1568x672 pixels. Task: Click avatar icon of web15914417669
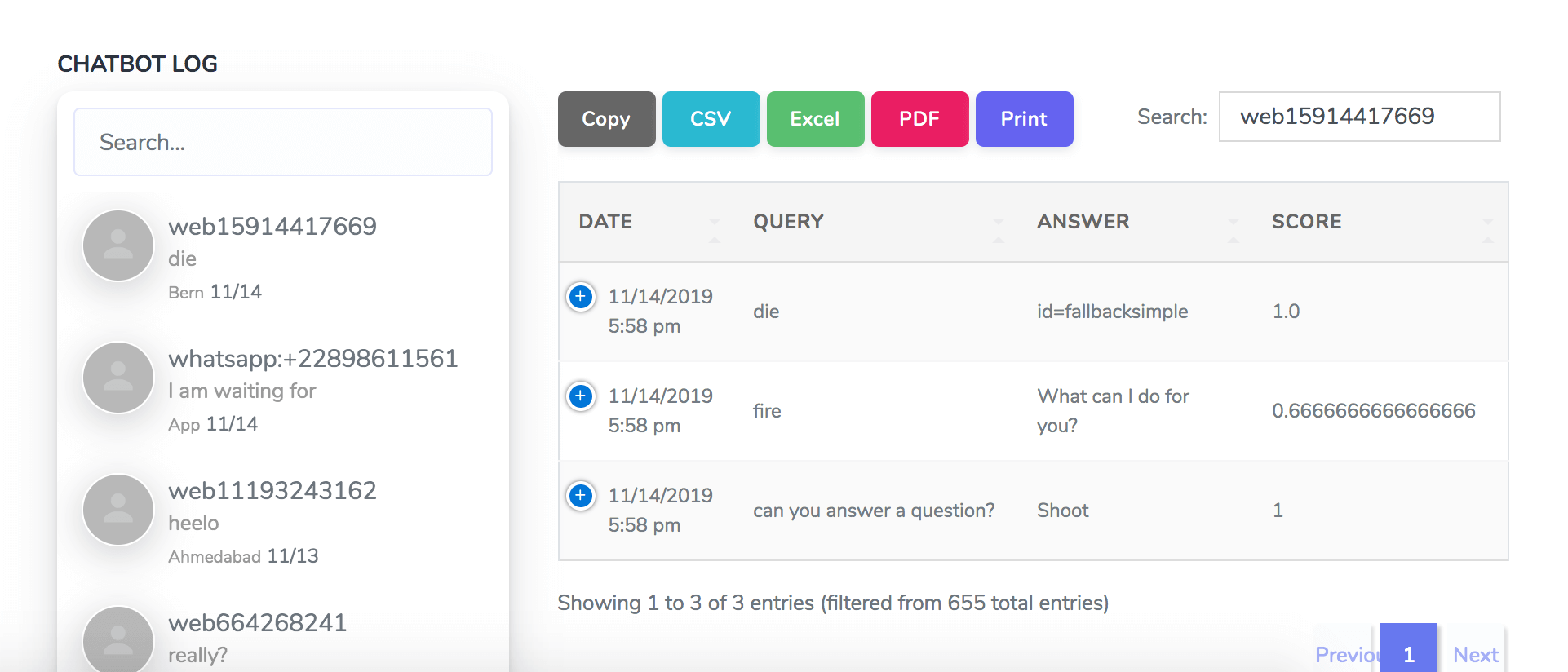click(118, 245)
